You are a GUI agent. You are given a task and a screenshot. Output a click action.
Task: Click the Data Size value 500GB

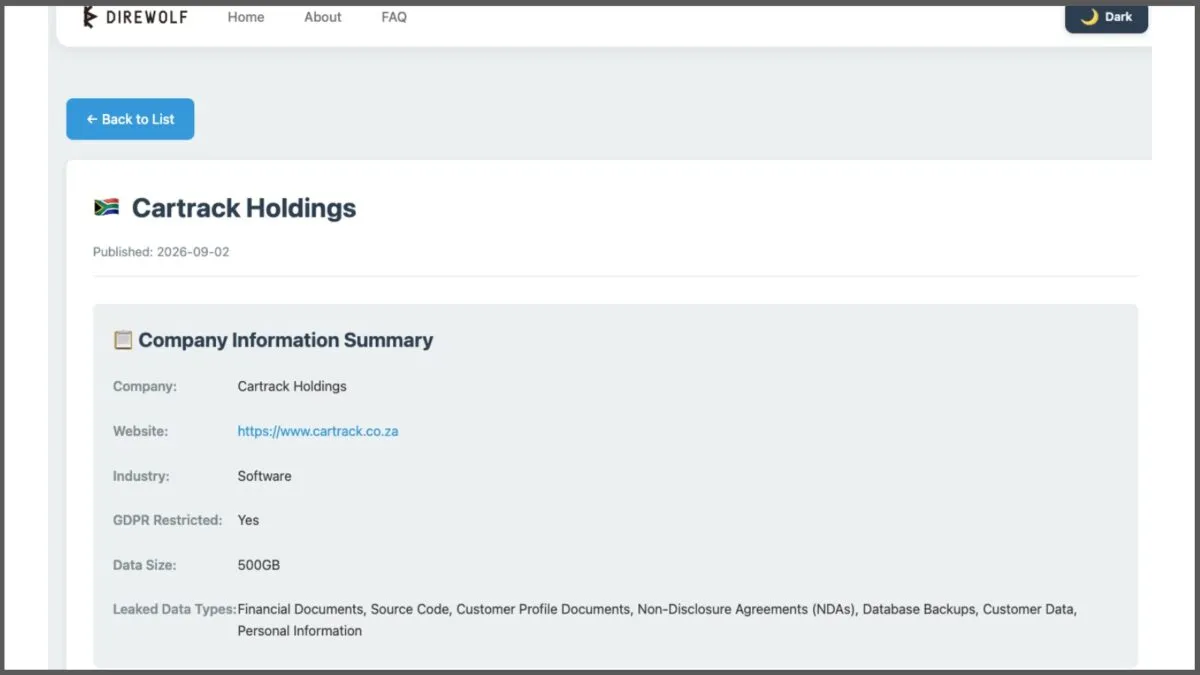[x=259, y=565]
